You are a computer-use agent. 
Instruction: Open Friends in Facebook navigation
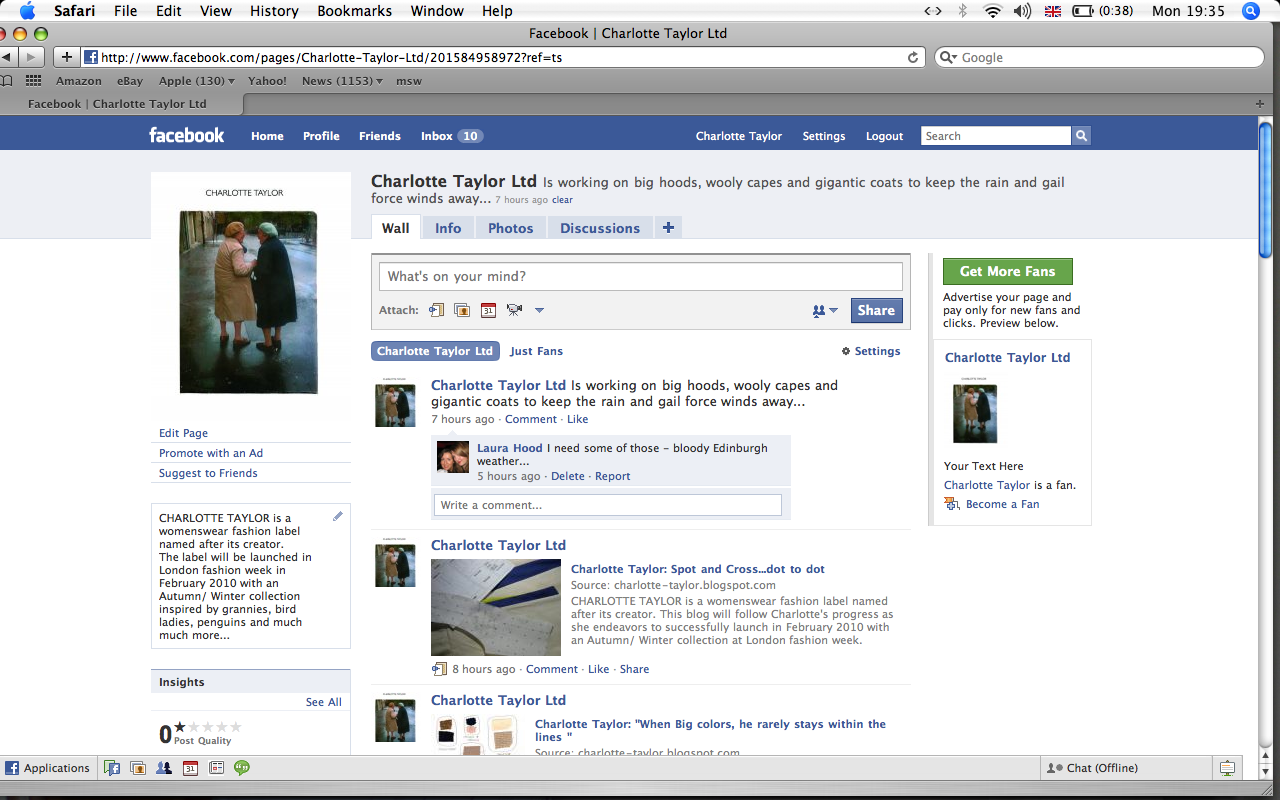click(x=380, y=136)
